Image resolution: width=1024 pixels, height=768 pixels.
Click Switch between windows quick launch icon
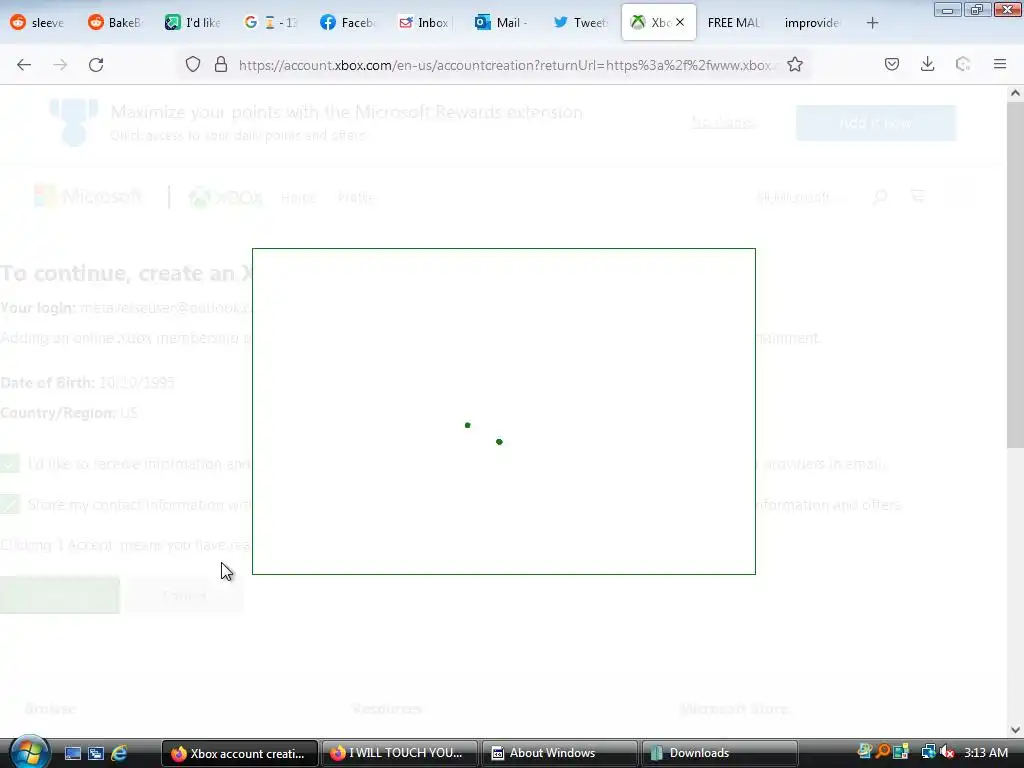tap(96, 754)
